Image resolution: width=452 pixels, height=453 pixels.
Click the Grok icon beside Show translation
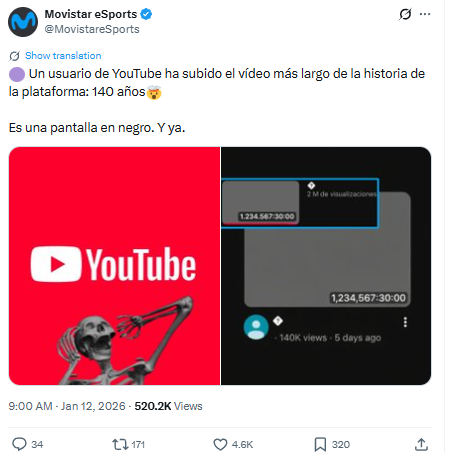[x=14, y=56]
